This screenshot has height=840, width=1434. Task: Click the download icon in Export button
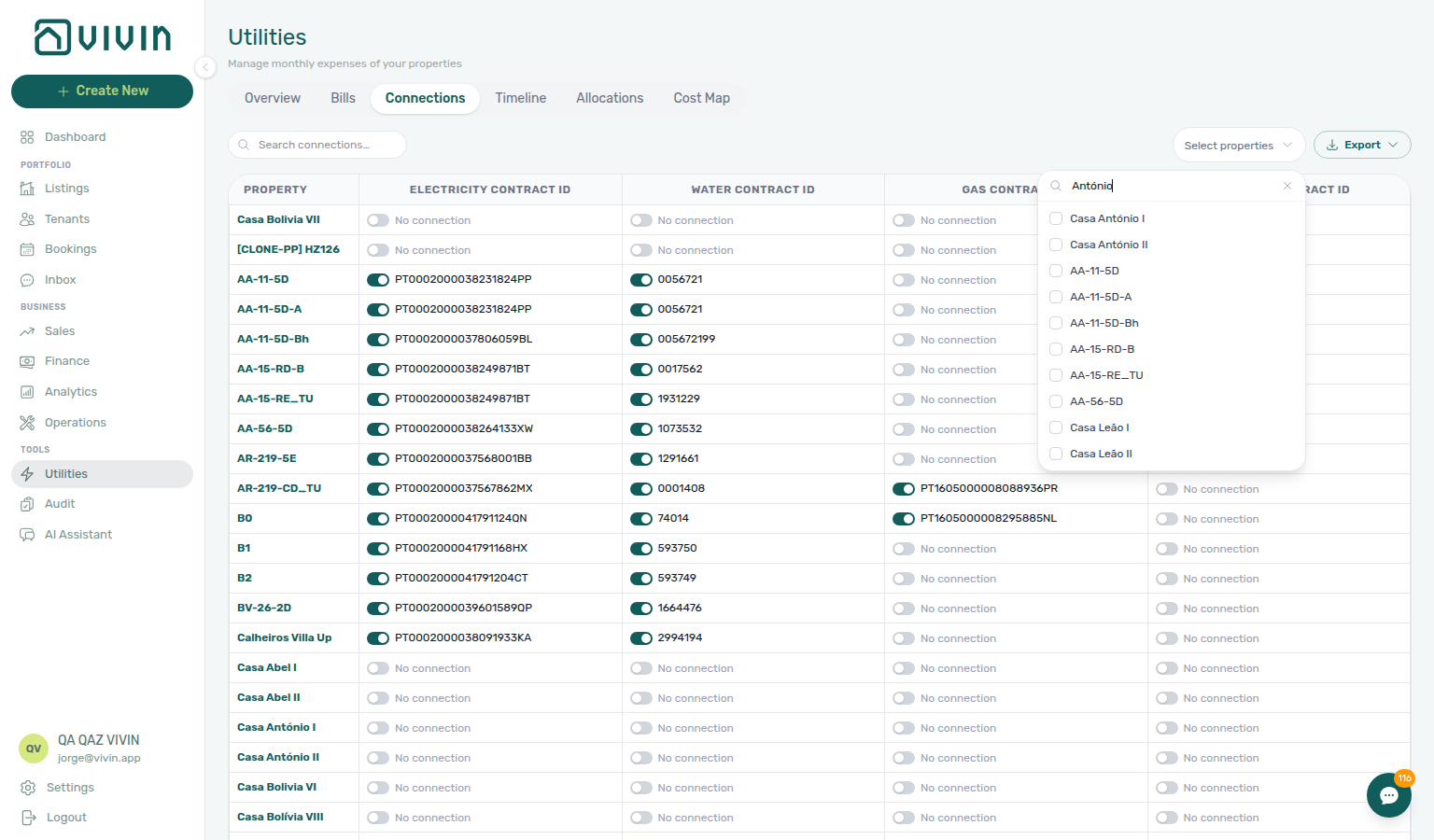[x=1332, y=145]
